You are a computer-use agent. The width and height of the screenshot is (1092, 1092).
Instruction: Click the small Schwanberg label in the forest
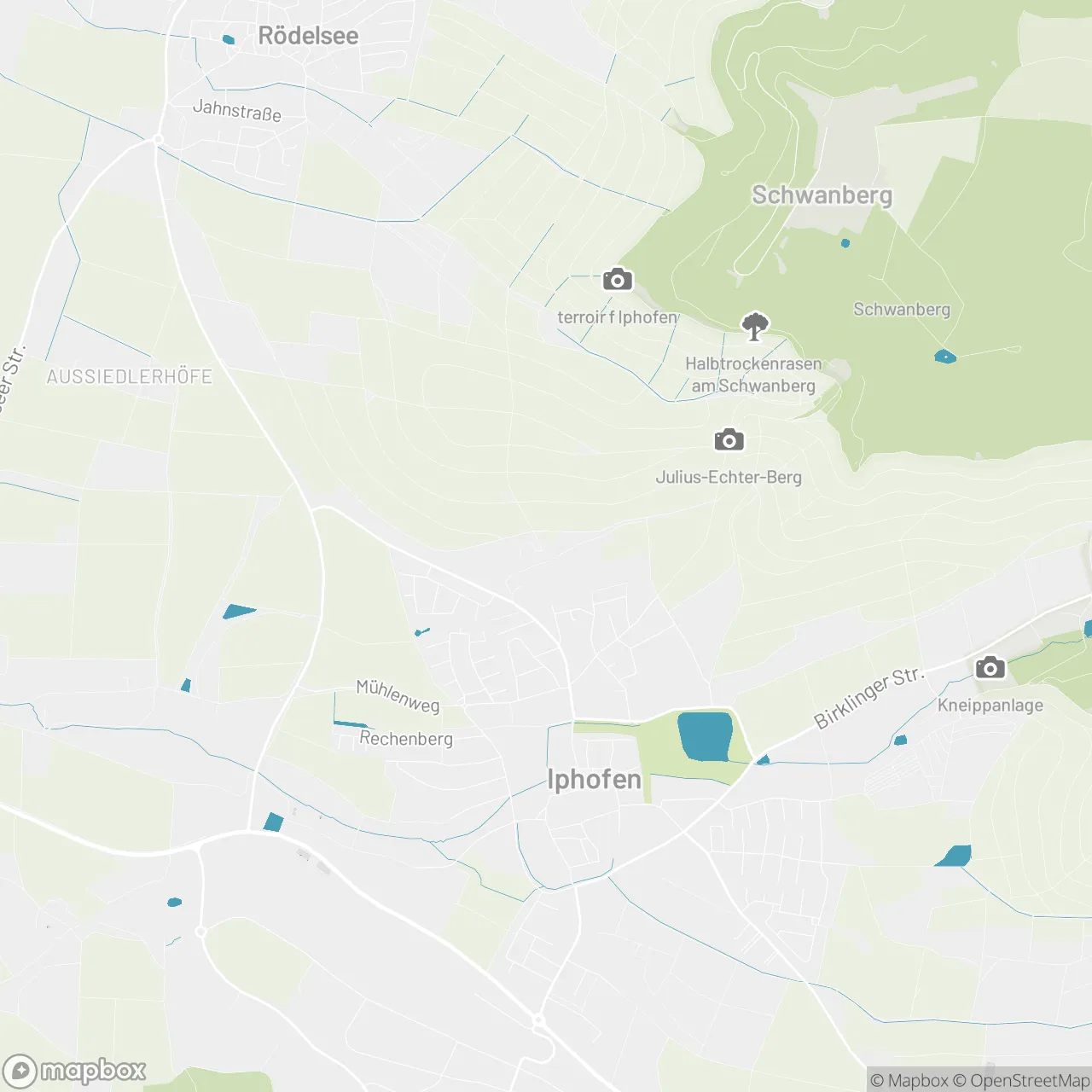coord(902,310)
